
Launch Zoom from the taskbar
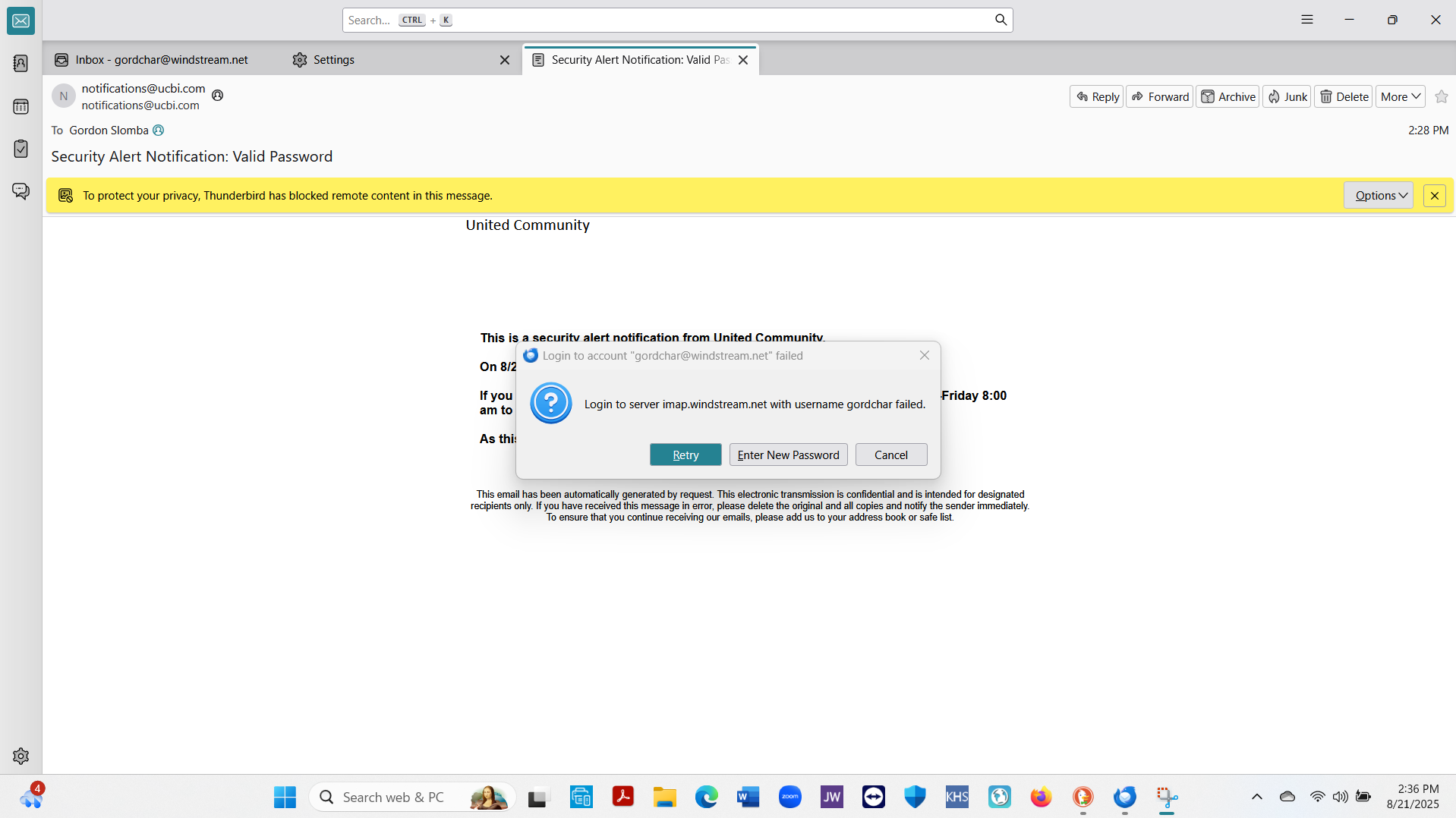tap(790, 797)
